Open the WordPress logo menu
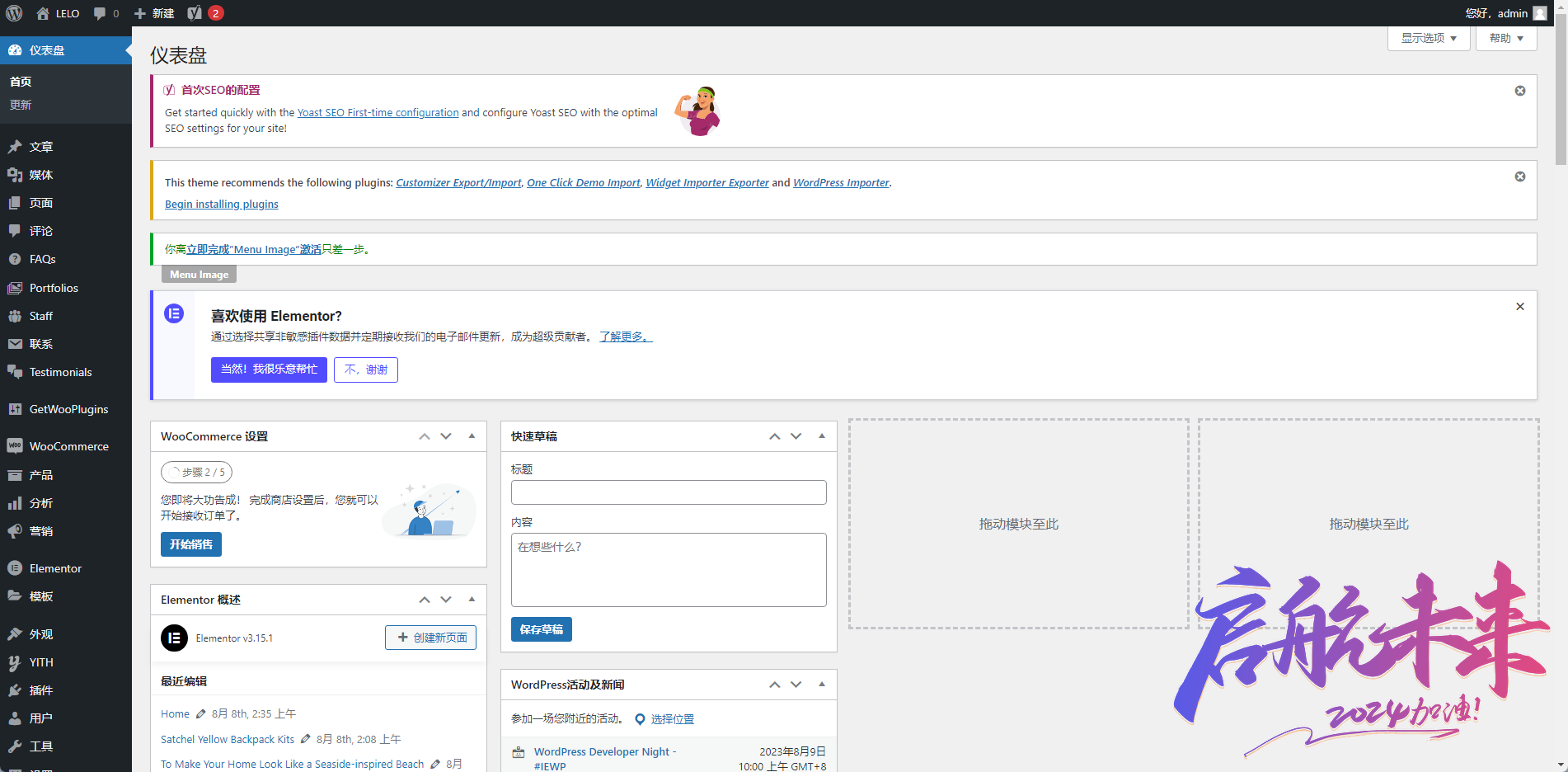The image size is (1568, 772). click(x=14, y=13)
